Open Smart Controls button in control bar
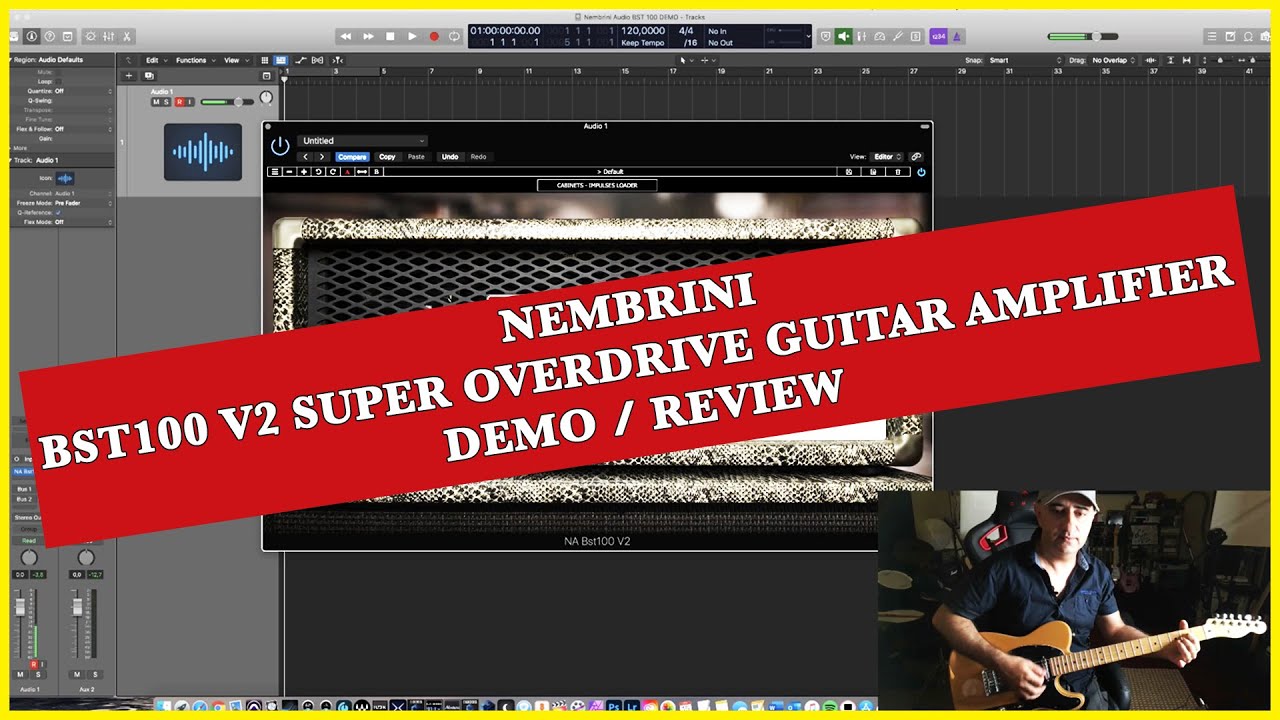 pyautogui.click(x=91, y=36)
